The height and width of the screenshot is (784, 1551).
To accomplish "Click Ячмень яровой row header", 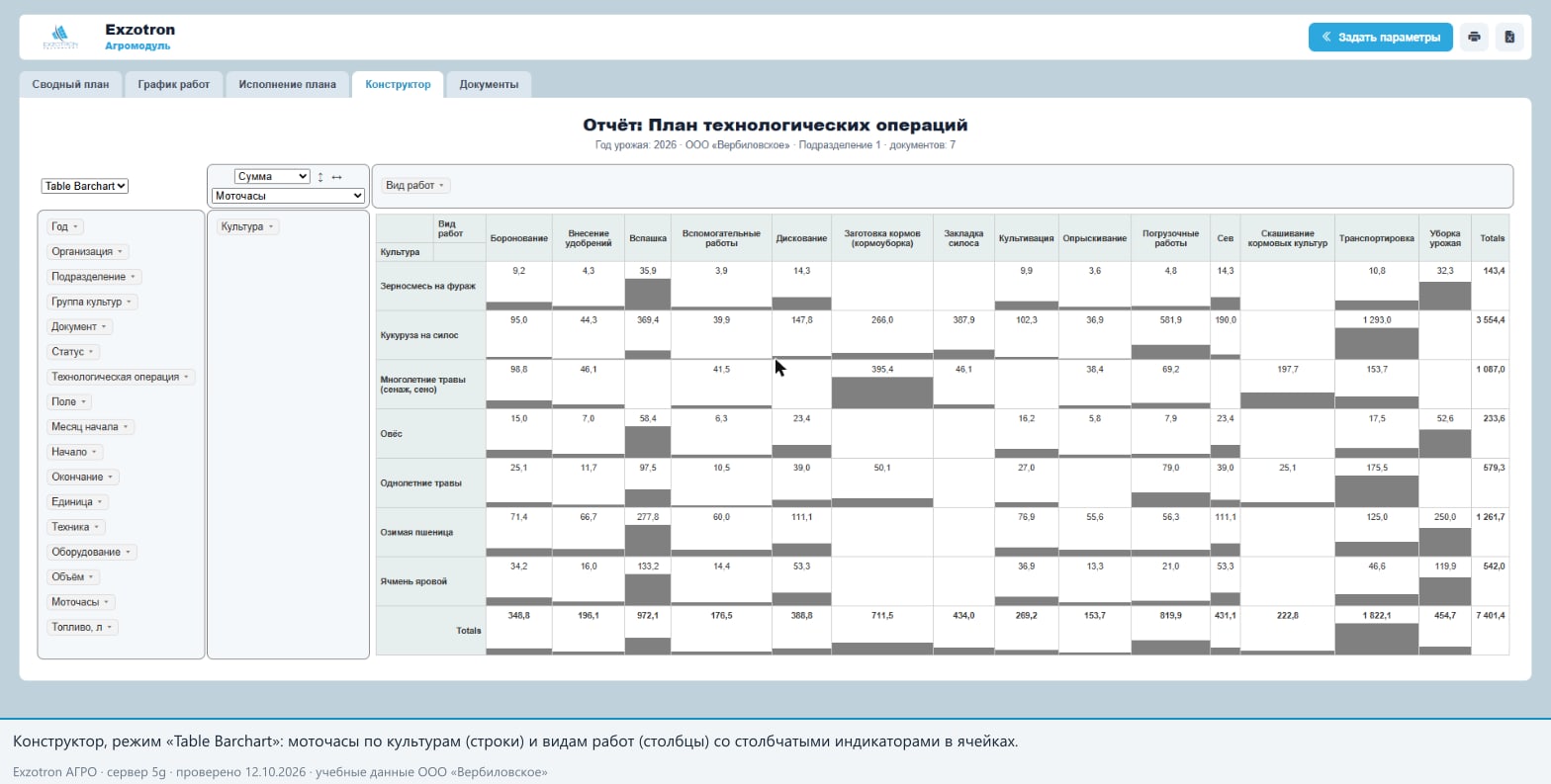I will pyautogui.click(x=431, y=581).
